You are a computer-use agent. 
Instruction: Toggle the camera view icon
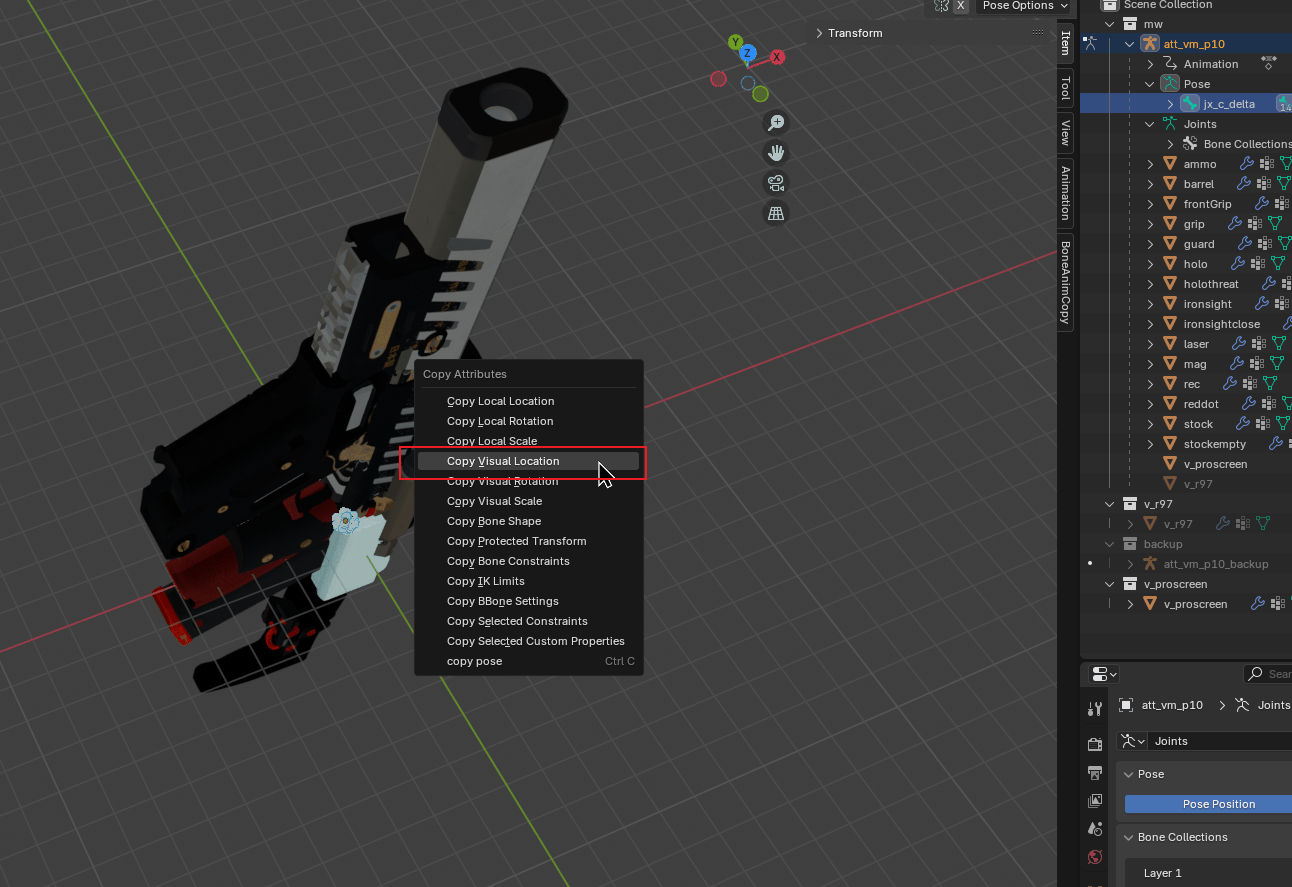[x=775, y=183]
